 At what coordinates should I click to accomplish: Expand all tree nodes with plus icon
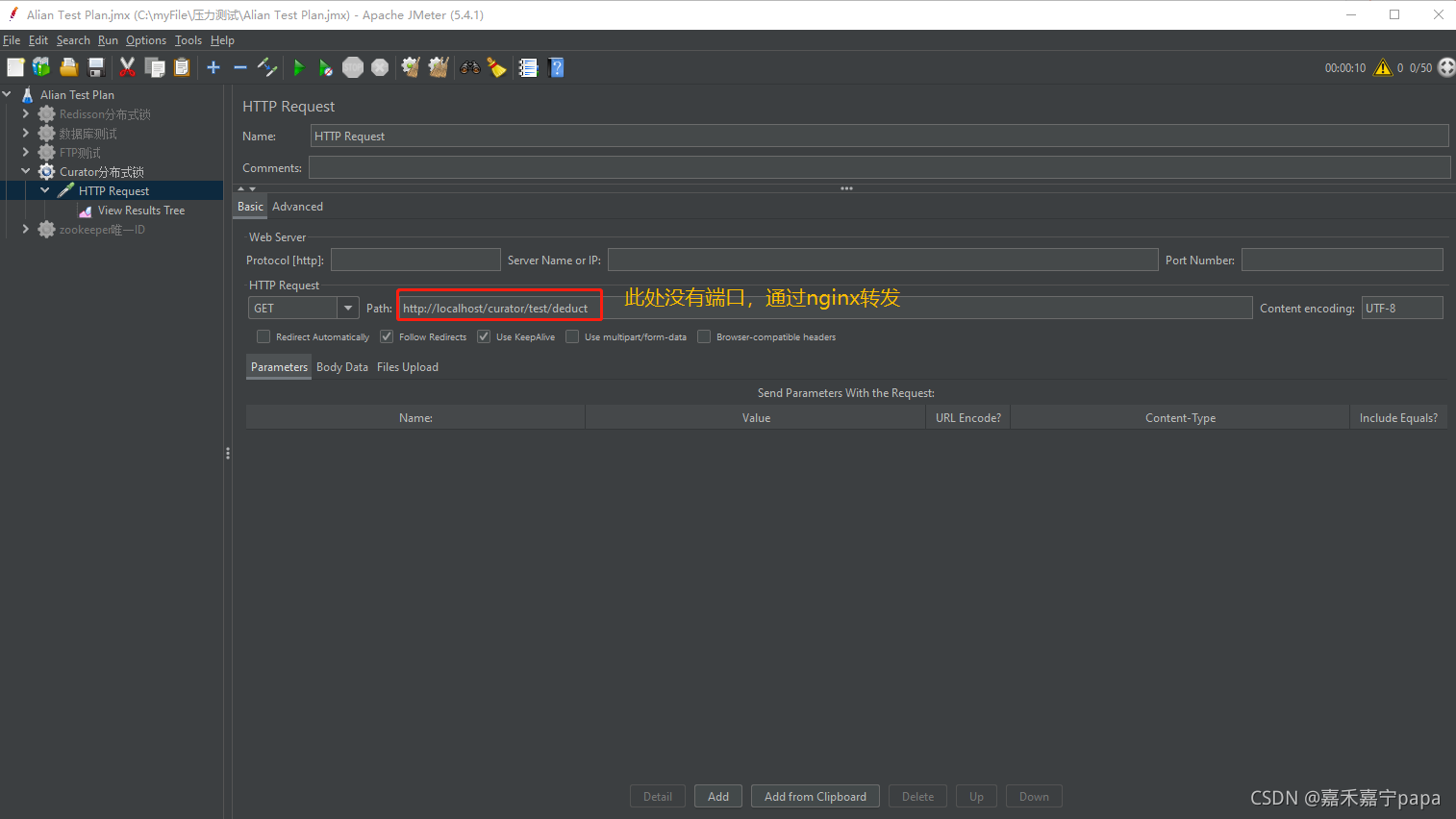coord(213,67)
